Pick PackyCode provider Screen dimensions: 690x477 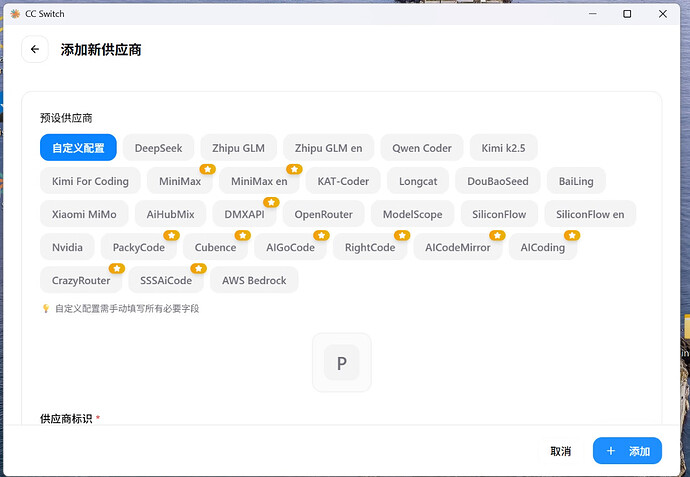pos(139,247)
